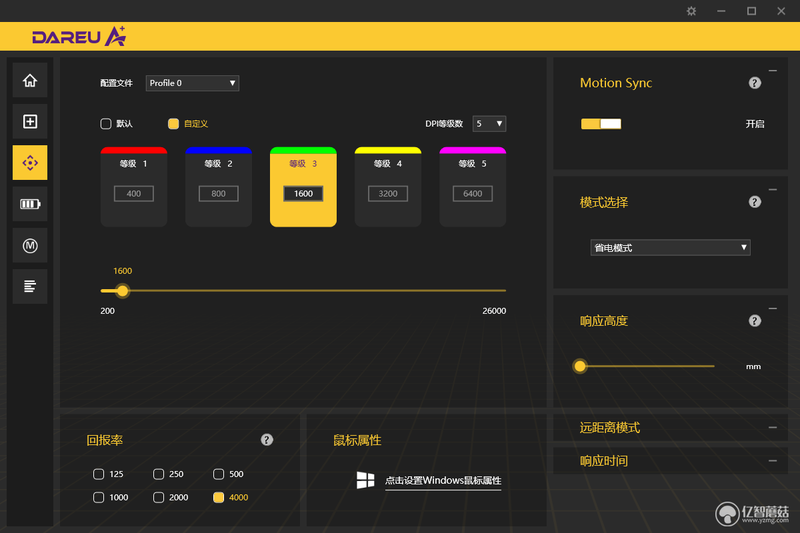Click the 响应高度 help question mark
800x533 pixels.
755,321
